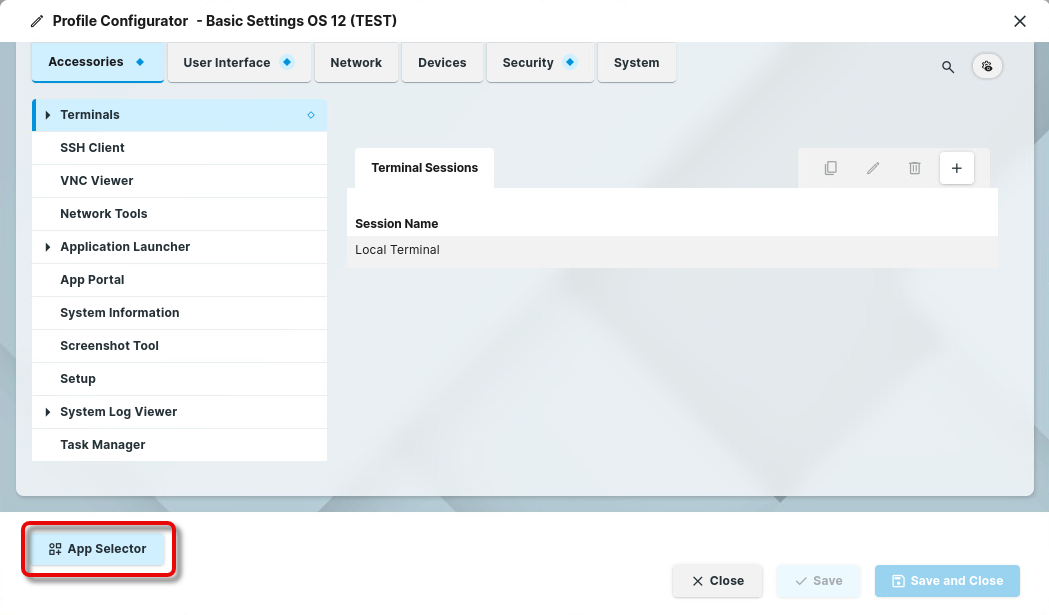
Task: Click the edit pencil icon in Terminal Sessions
Action: [872, 168]
